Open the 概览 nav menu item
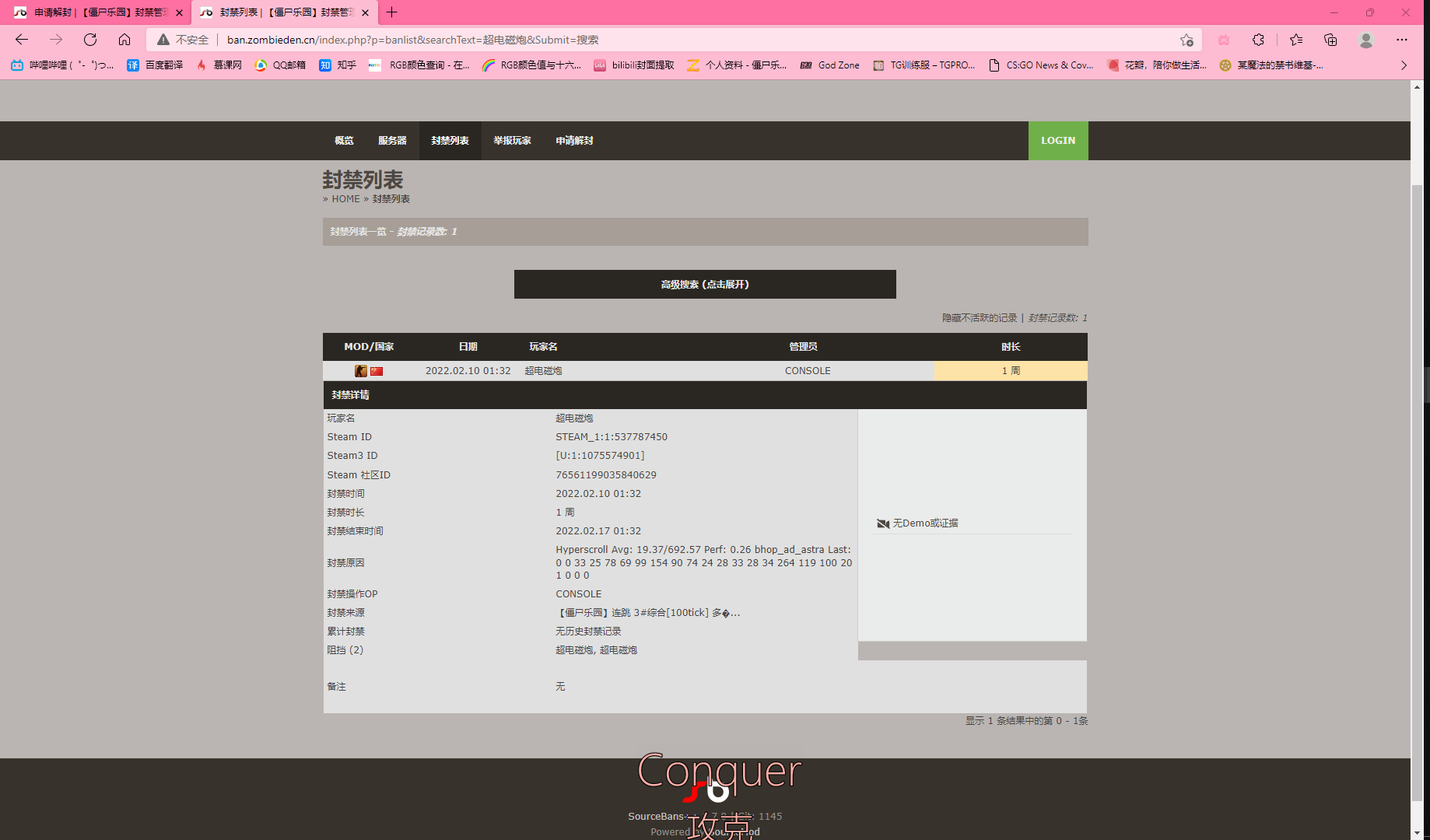The height and width of the screenshot is (840, 1430). (344, 141)
